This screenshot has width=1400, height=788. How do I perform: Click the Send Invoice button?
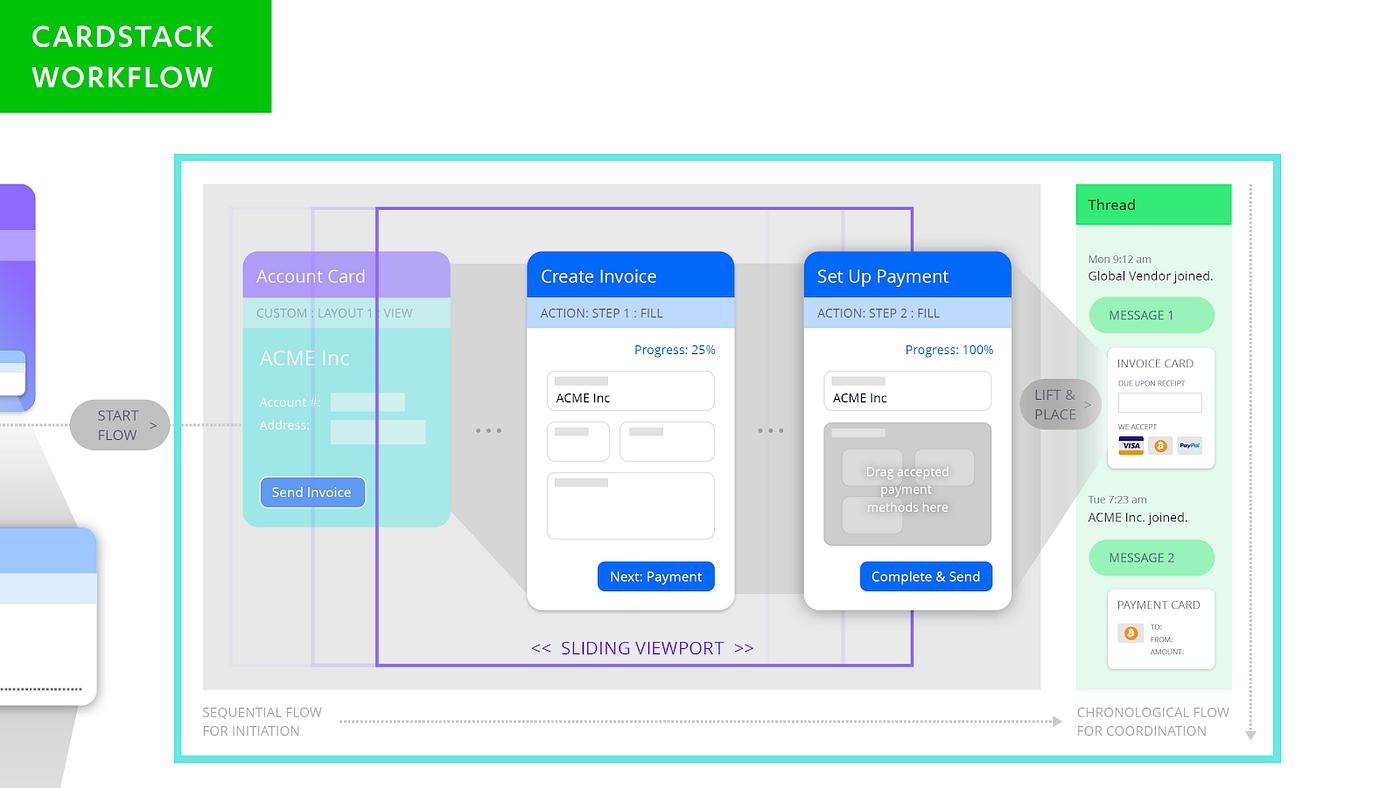tap(312, 492)
